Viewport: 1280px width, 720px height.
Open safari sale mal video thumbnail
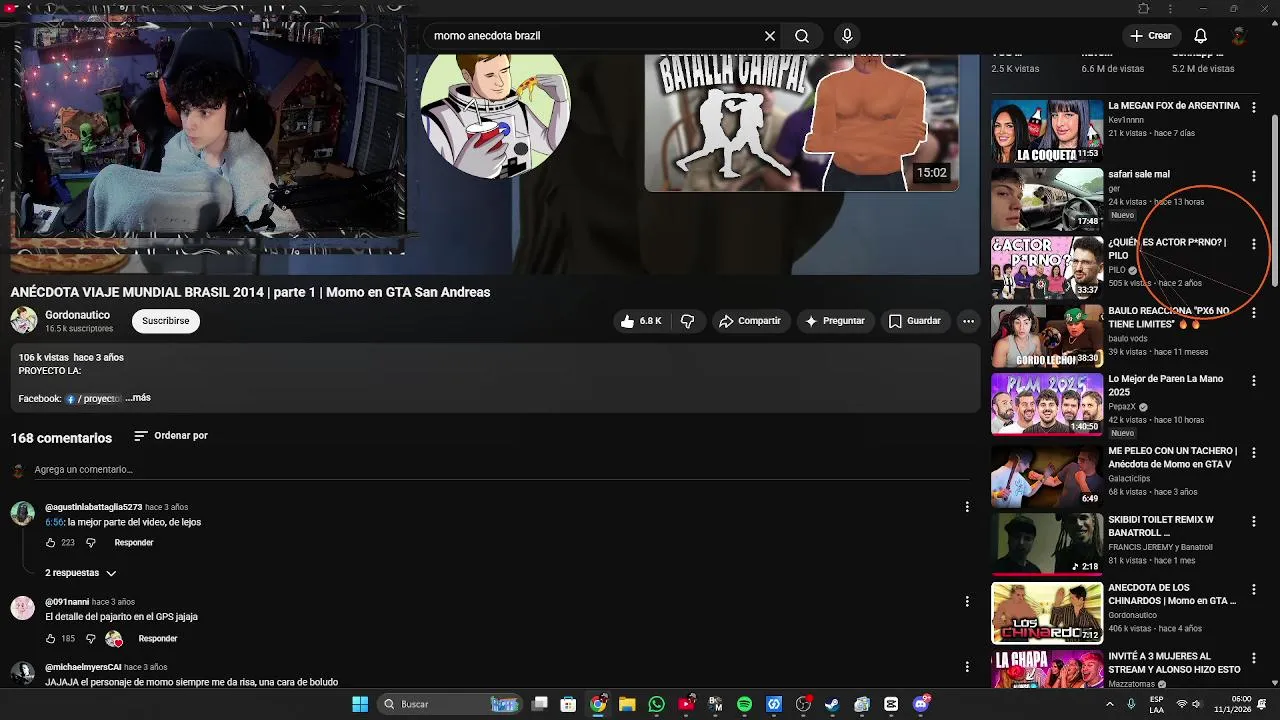pyautogui.click(x=1047, y=199)
